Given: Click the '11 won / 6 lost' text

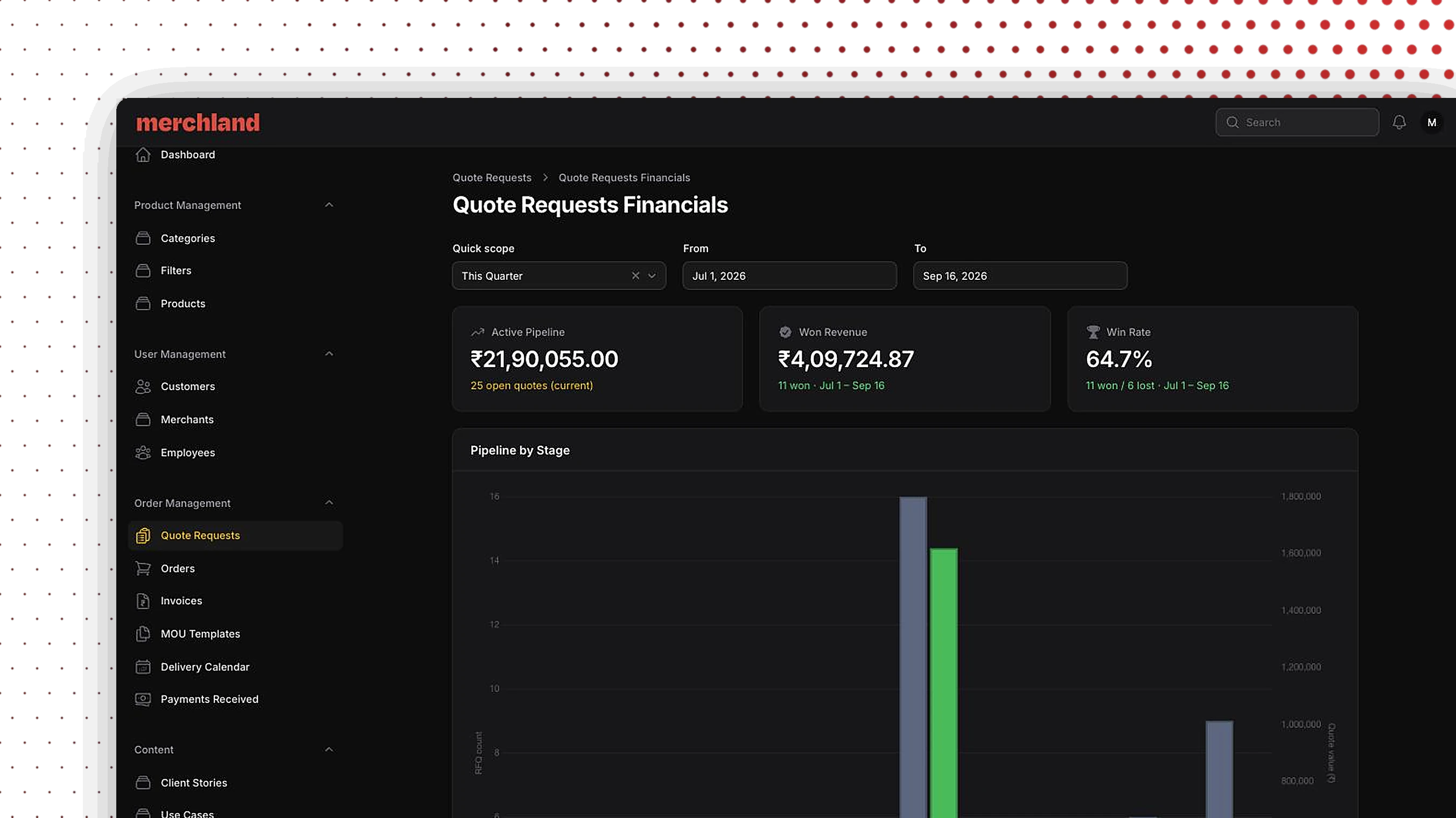Looking at the screenshot, I should tap(1119, 385).
